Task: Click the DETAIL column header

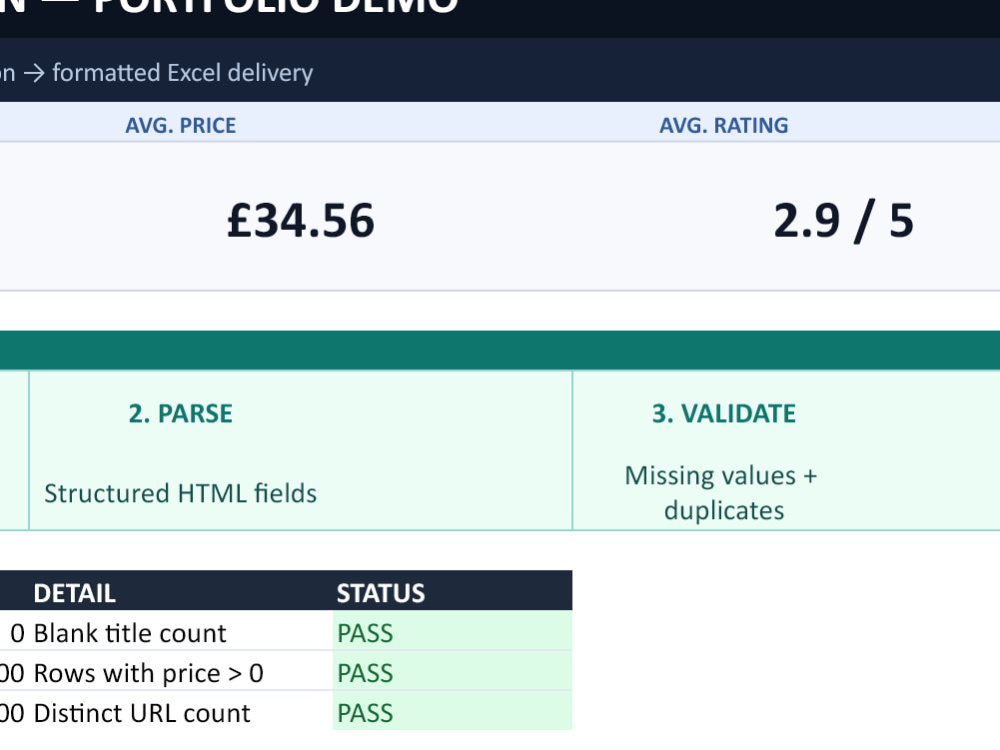Action: tap(75, 593)
